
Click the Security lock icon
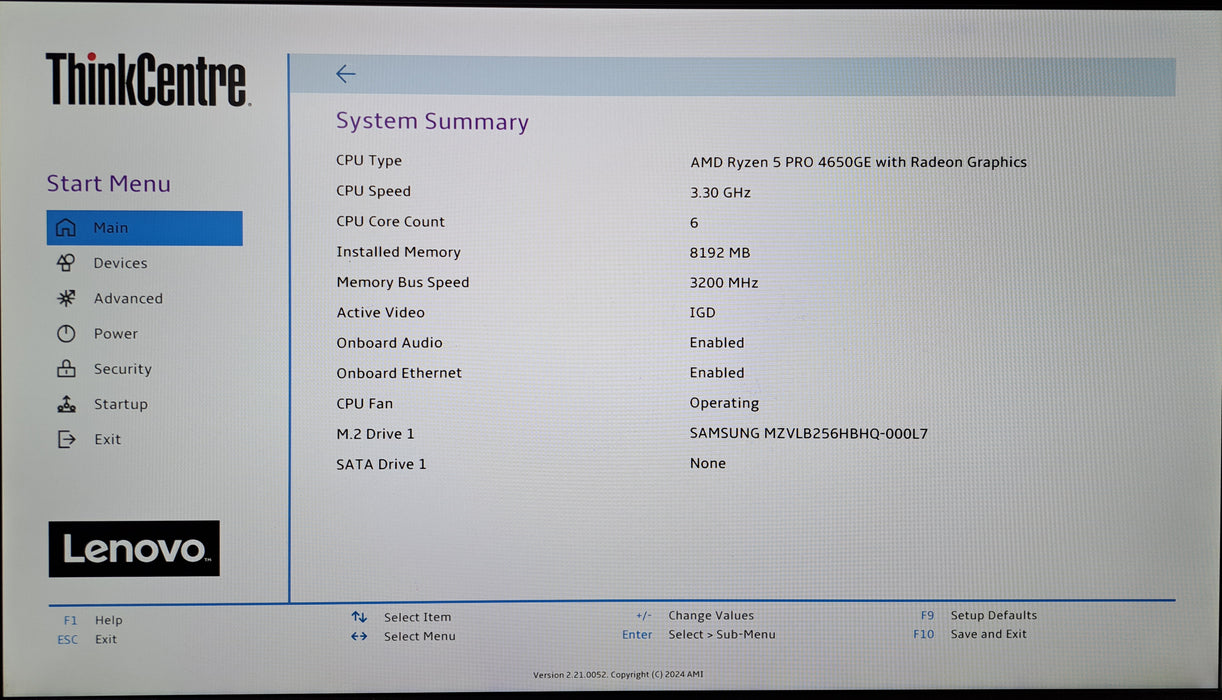point(66,369)
